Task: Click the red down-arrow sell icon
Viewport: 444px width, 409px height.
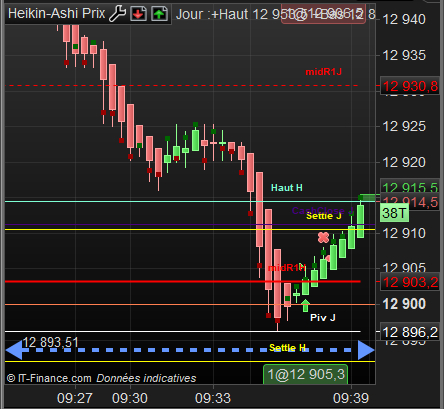Action: pos(138,14)
